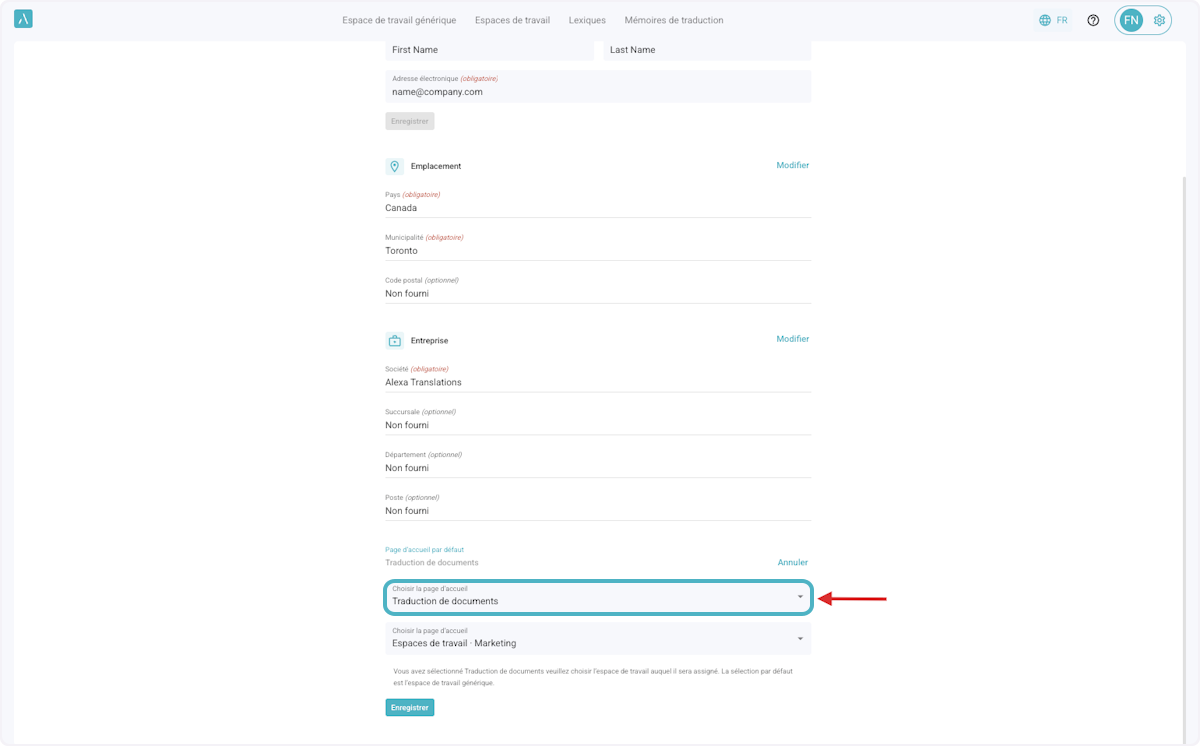Click the FN user avatar
Viewport: 1200px width, 746px height.
[1131, 20]
